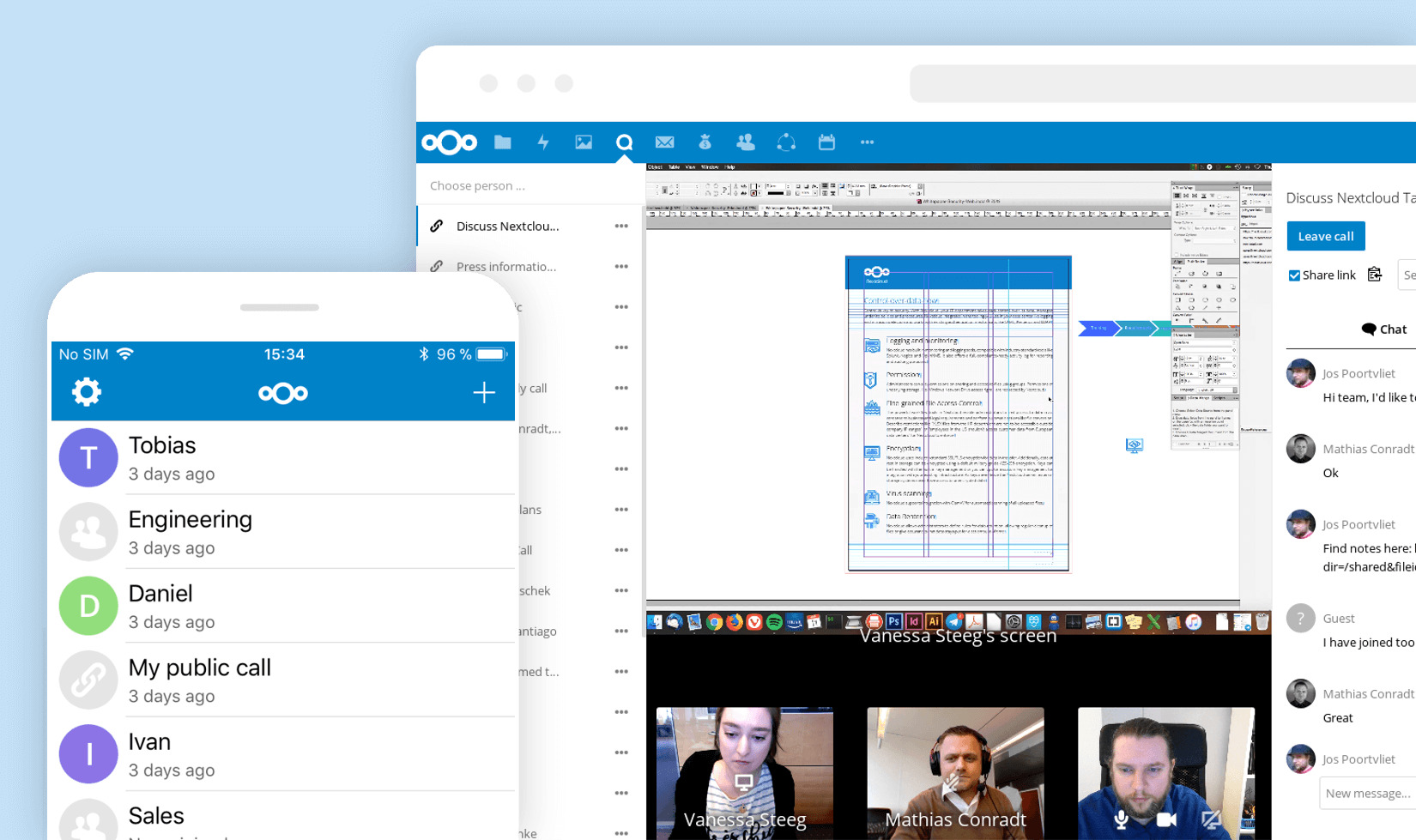Click Mathias Conradt's 'Great' chat message
This screenshot has height=840, width=1416.
coord(1338,718)
